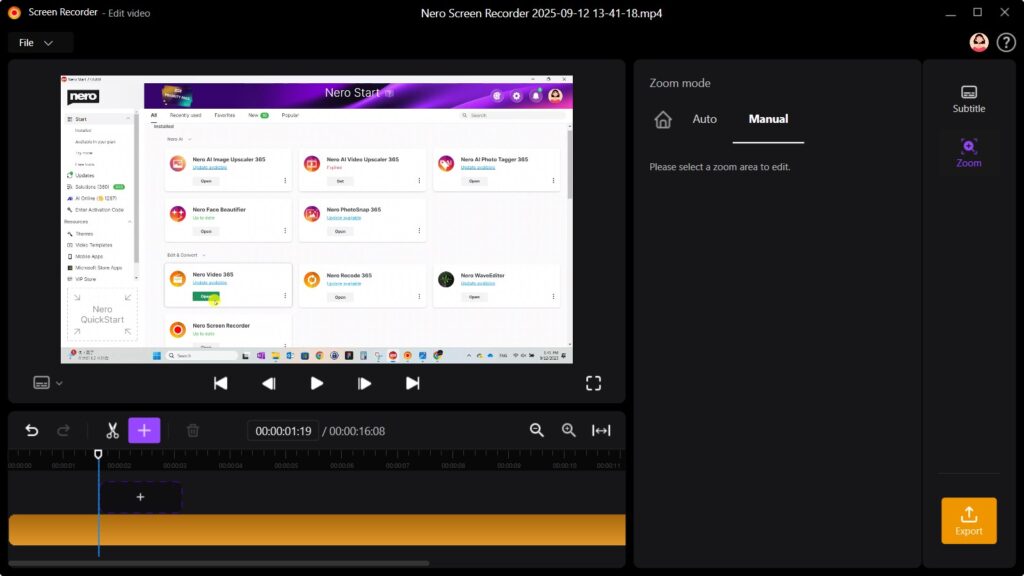
Task: Play the video preview
Action: click(316, 383)
